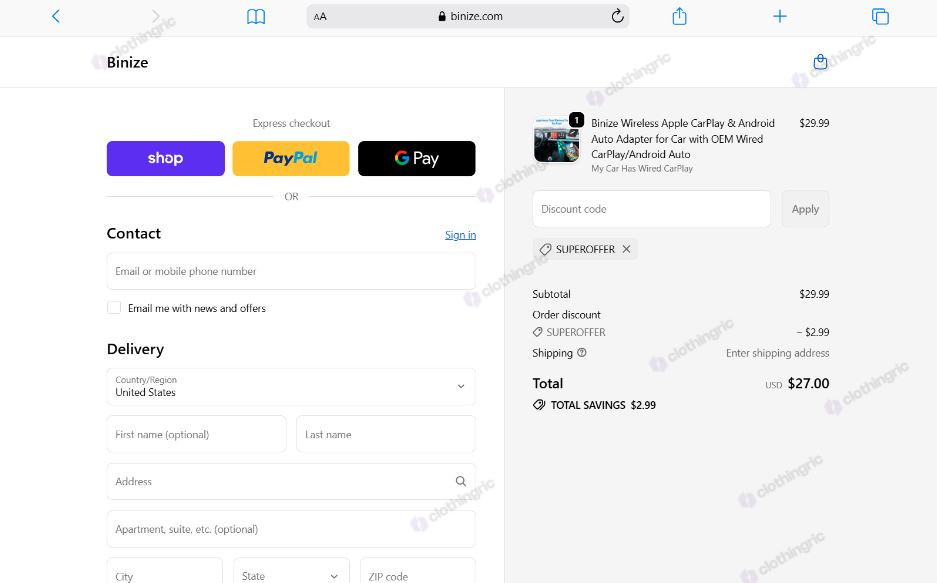The image size is (937, 583).
Task: Click the $27.00 total amount
Action: click(x=808, y=383)
